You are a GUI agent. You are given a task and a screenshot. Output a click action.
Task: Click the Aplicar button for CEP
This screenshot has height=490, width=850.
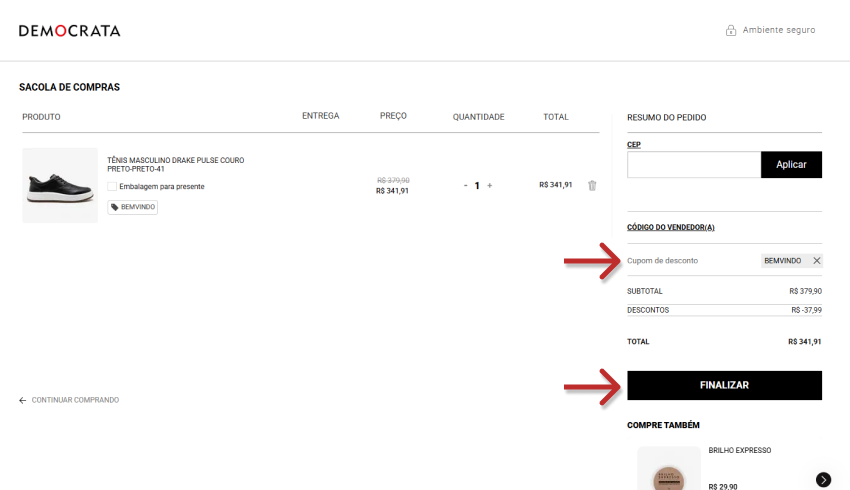point(791,165)
